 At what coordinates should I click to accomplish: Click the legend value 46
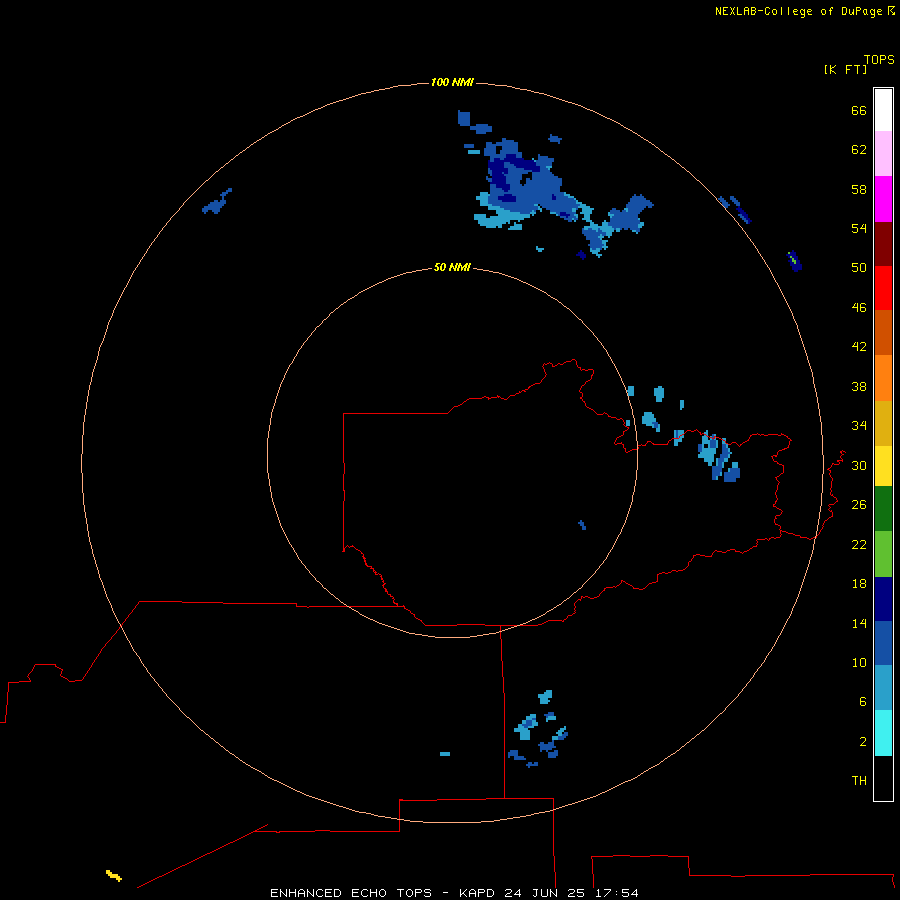pyautogui.click(x=859, y=307)
